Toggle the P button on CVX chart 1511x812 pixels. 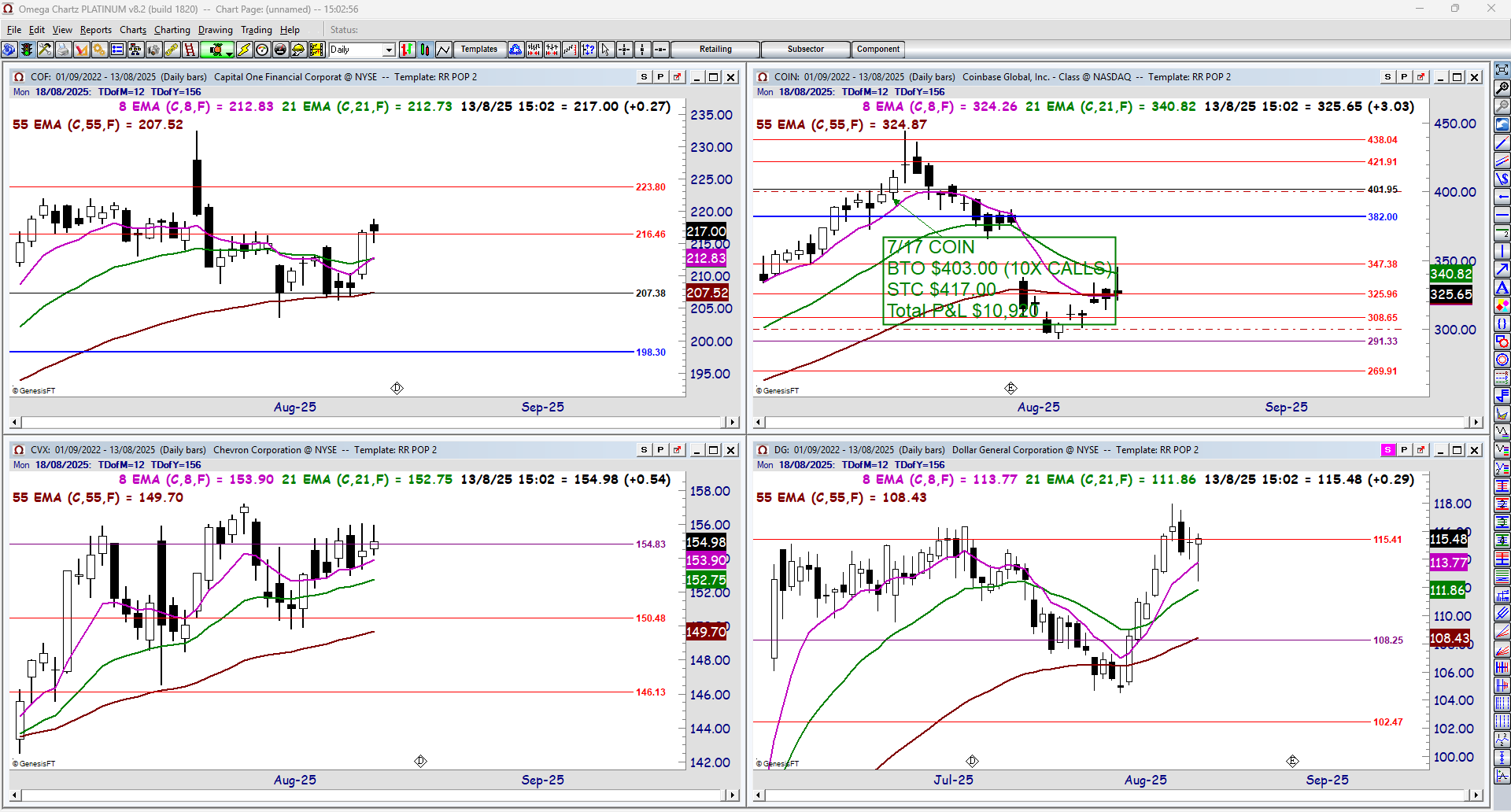click(659, 450)
